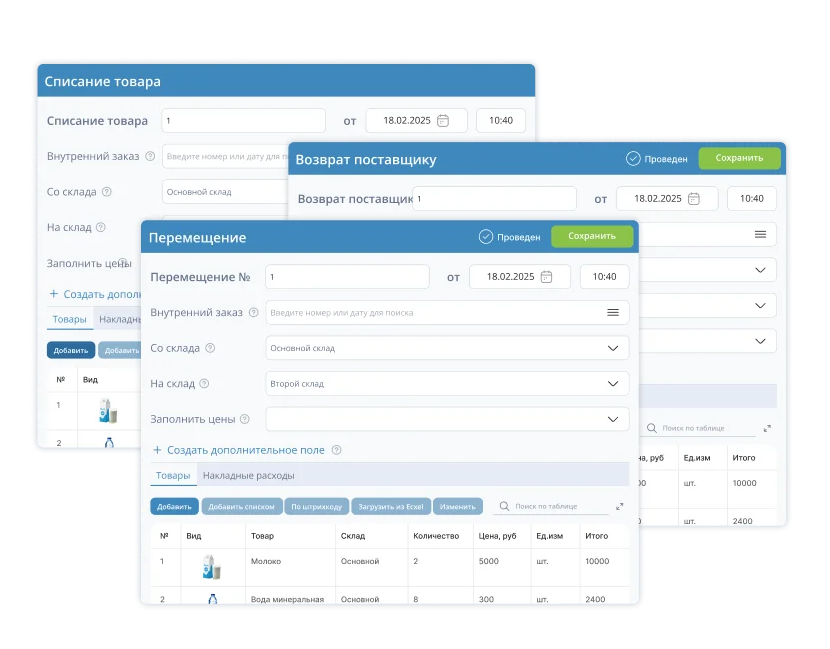Image resolution: width=830 pixels, height=649 pixels.
Task: Click help icon next to Создать дополнительное поле
Action: [x=336, y=450]
